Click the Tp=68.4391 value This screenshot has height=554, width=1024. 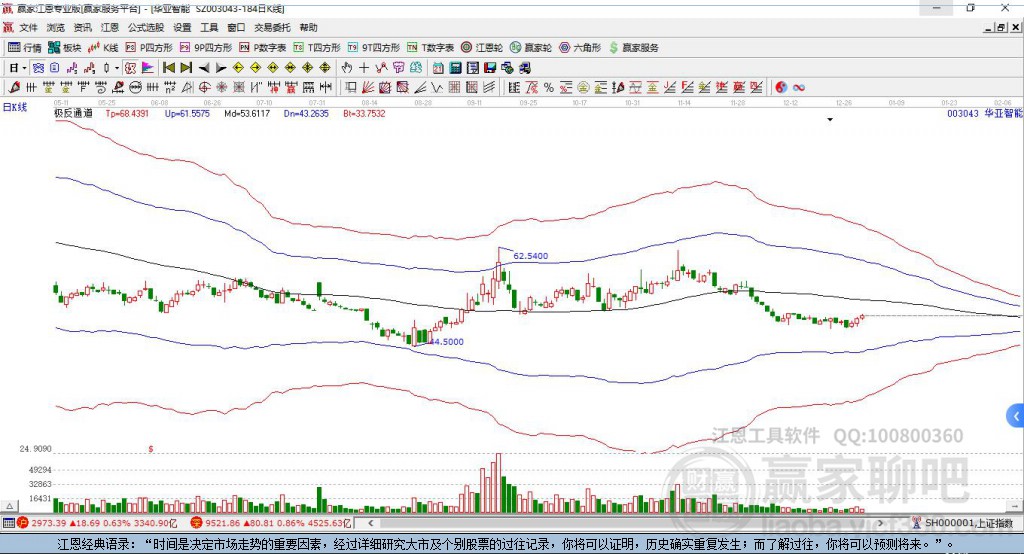tap(127, 113)
